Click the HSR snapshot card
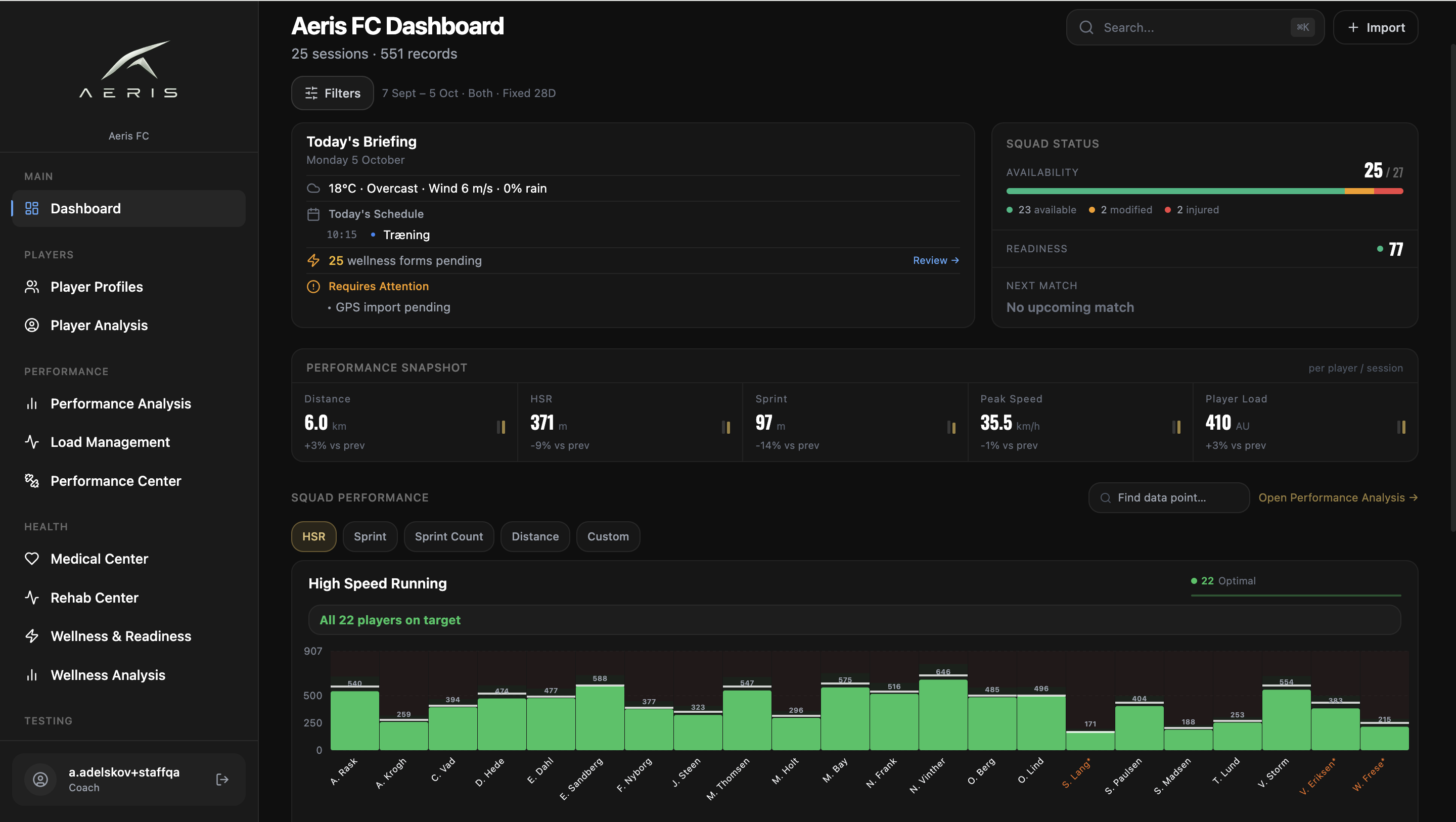 coord(629,422)
